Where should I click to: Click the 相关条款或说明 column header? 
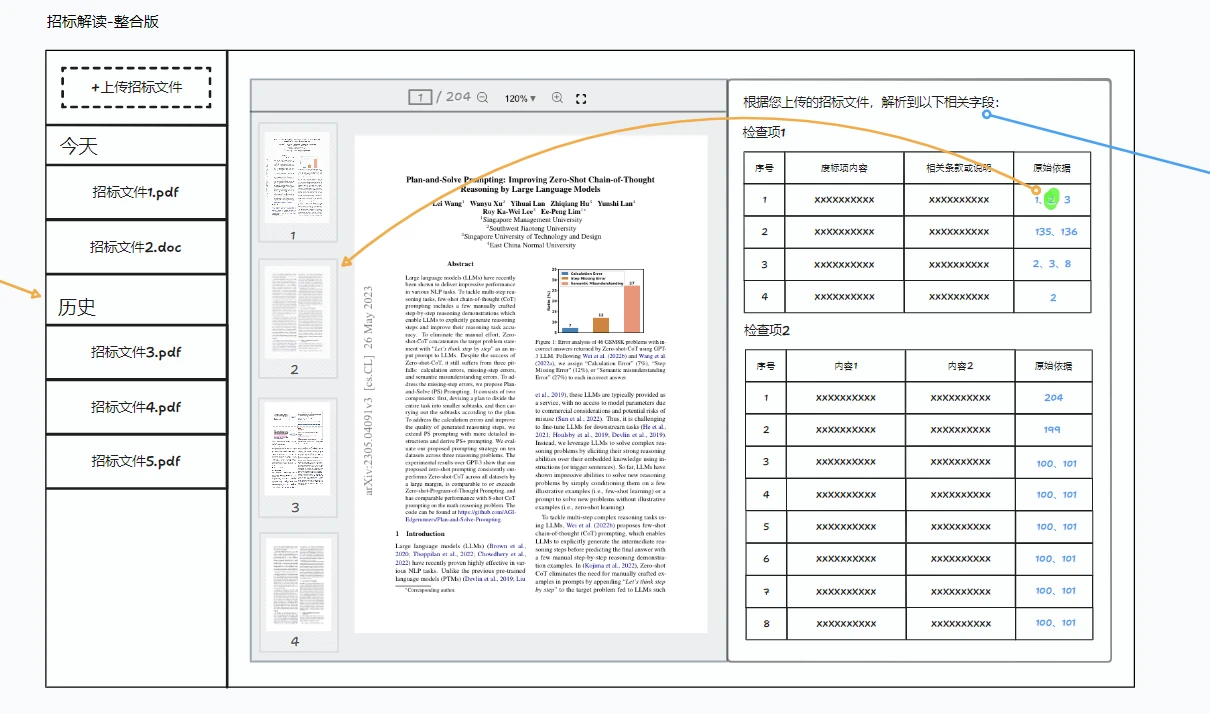[959, 168]
